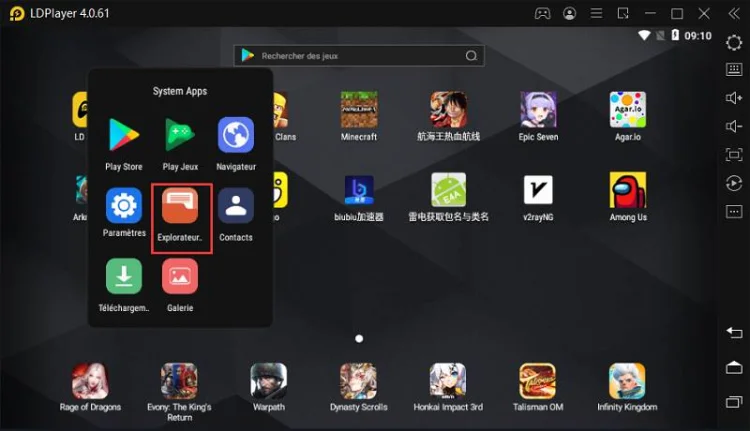The width and height of the screenshot is (750, 431).
Task: Launch the One Piece Chinese game icon
Action: point(448,110)
